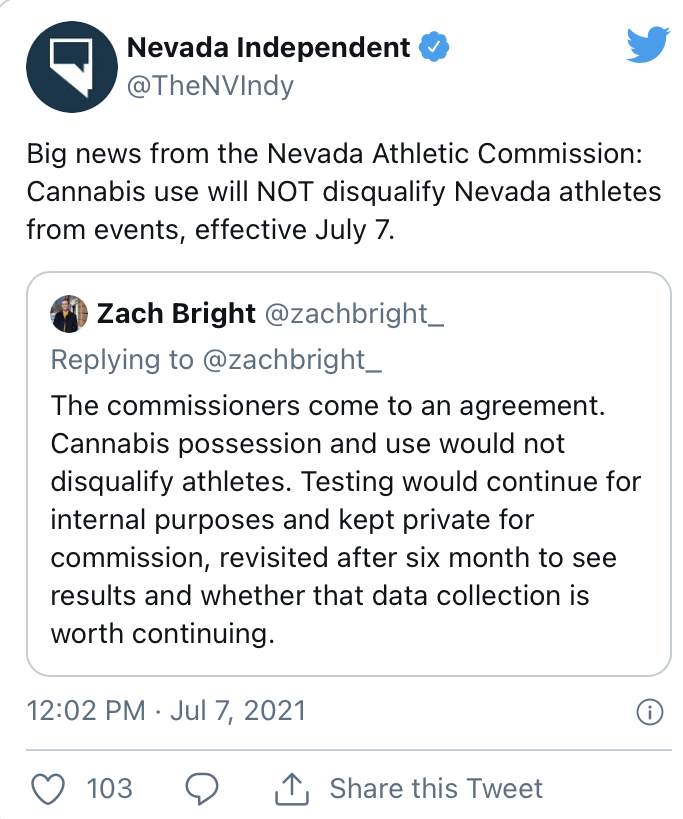Click the 103 likes count
This screenshot has height=819, width=683.
pos(110,788)
